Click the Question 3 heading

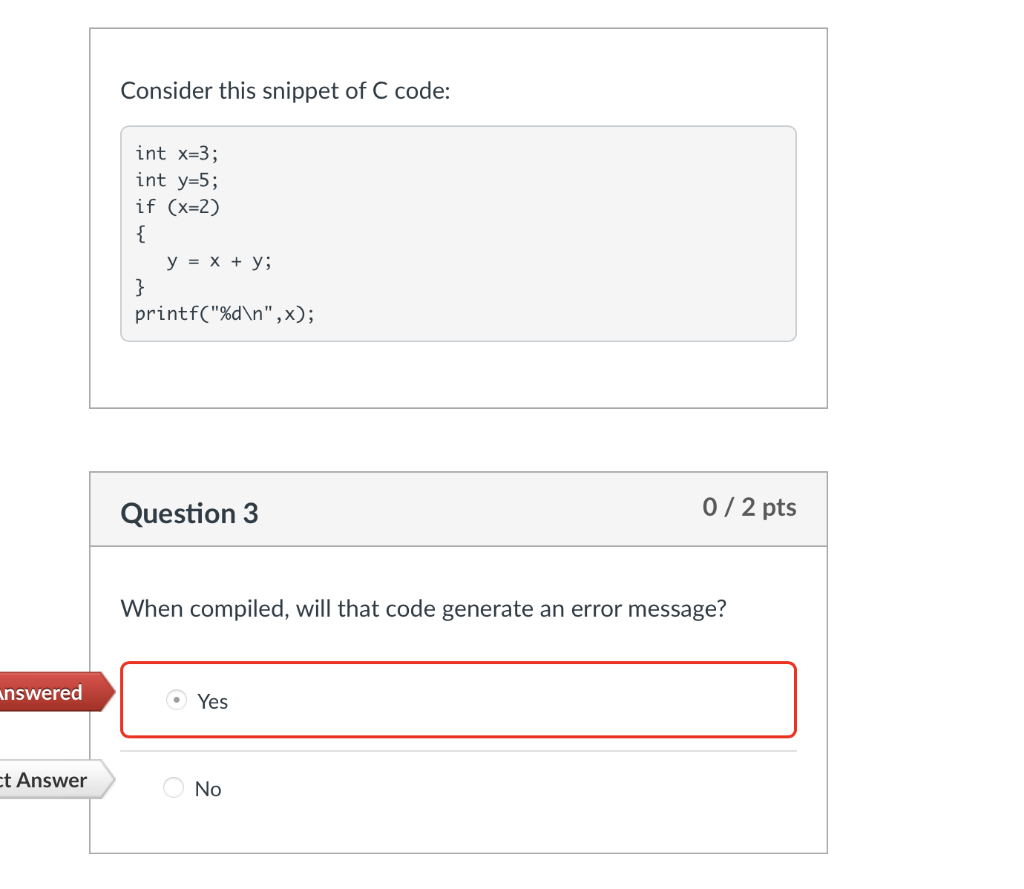189,513
